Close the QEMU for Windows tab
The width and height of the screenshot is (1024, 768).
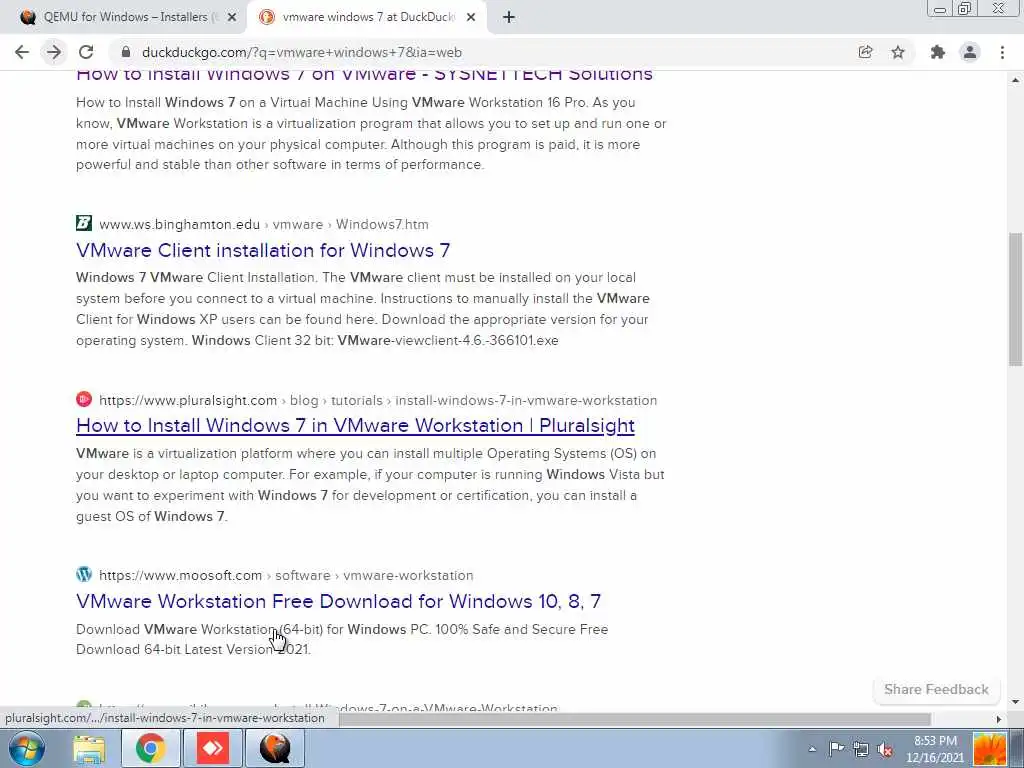pyautogui.click(x=231, y=18)
